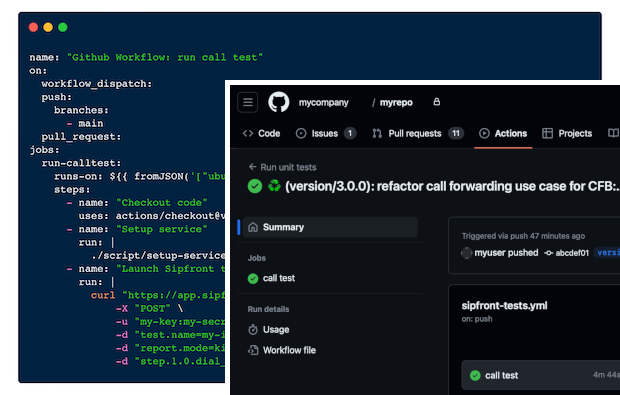Open commit abcdef01

point(572,253)
